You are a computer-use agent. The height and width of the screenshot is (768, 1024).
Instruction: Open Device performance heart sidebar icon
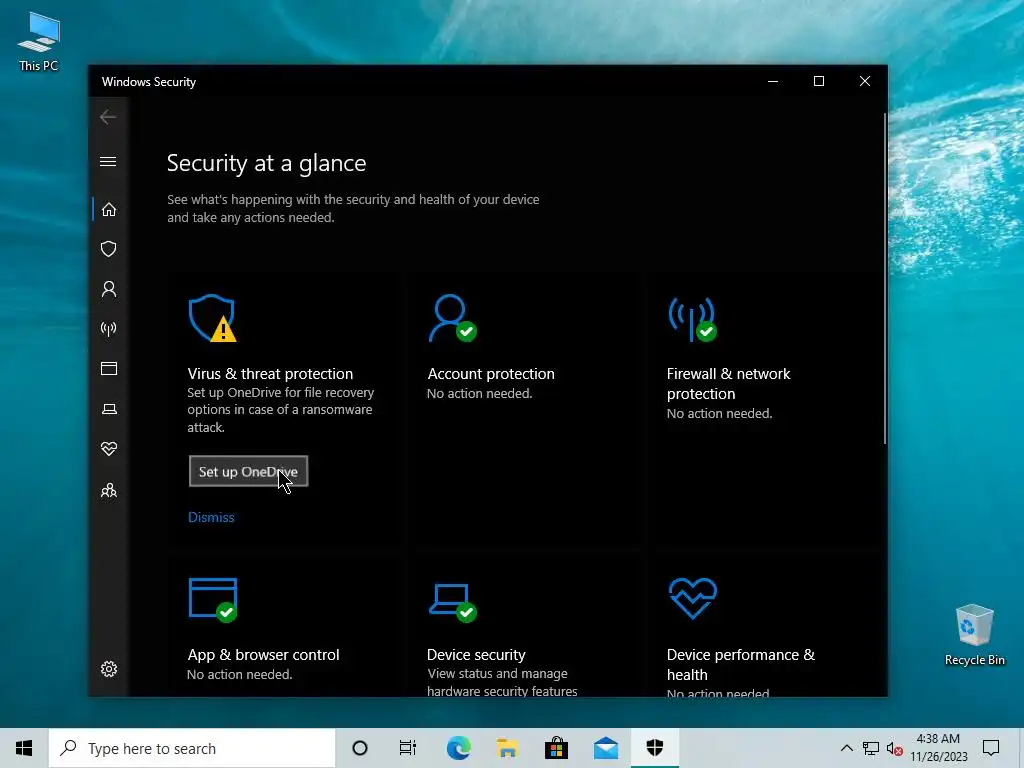(108, 449)
